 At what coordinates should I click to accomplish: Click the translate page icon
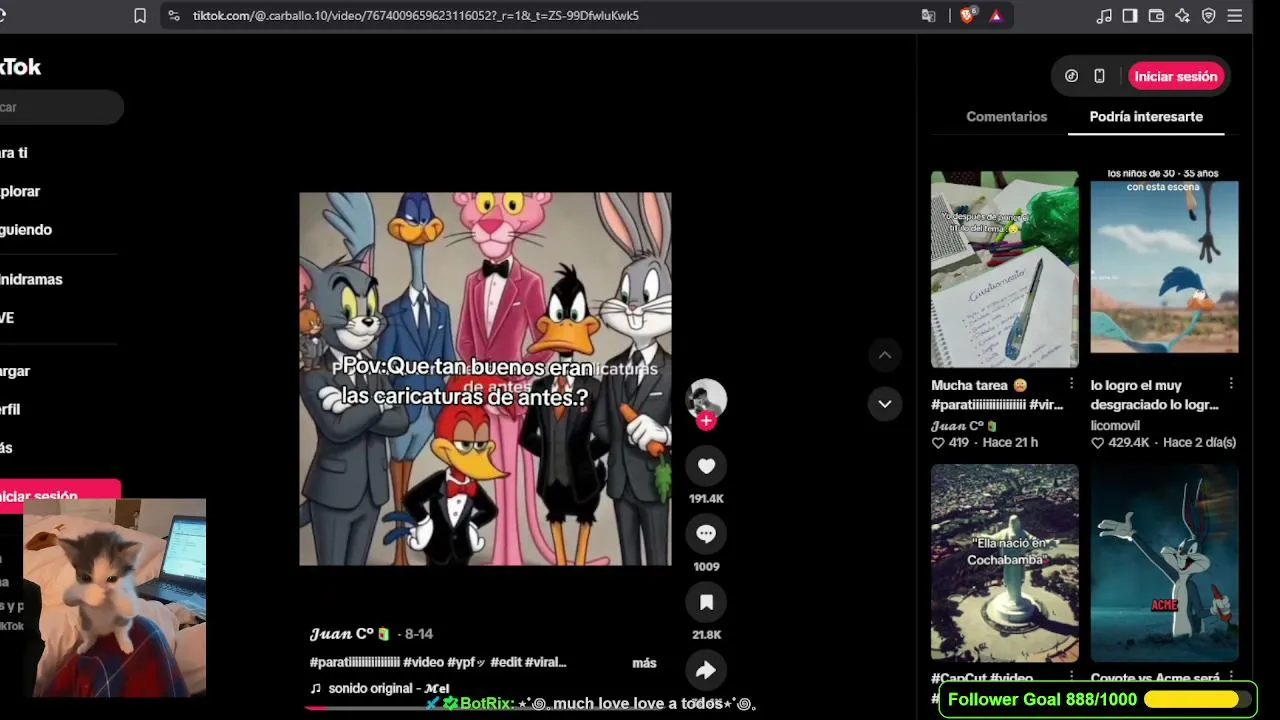coord(928,15)
